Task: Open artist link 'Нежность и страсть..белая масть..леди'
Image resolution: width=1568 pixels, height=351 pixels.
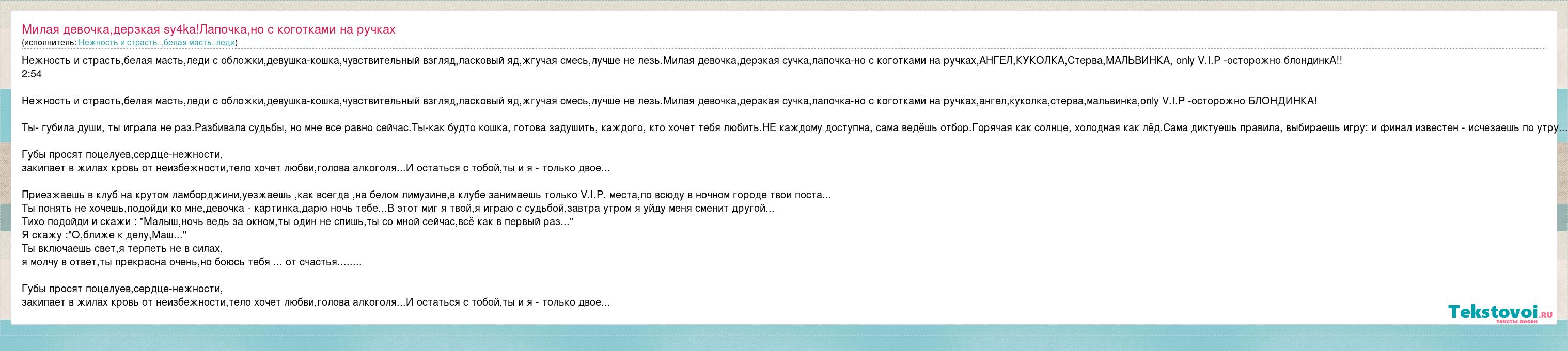Action: coord(156,42)
